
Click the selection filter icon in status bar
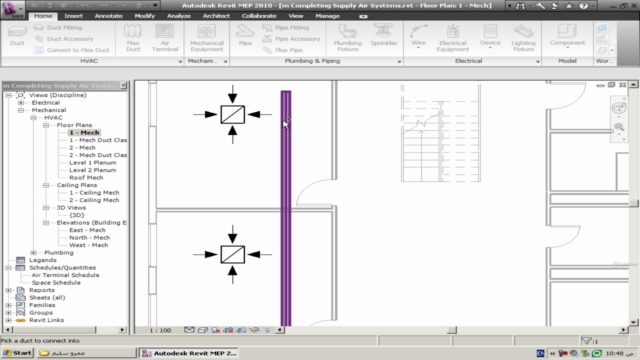587,340
